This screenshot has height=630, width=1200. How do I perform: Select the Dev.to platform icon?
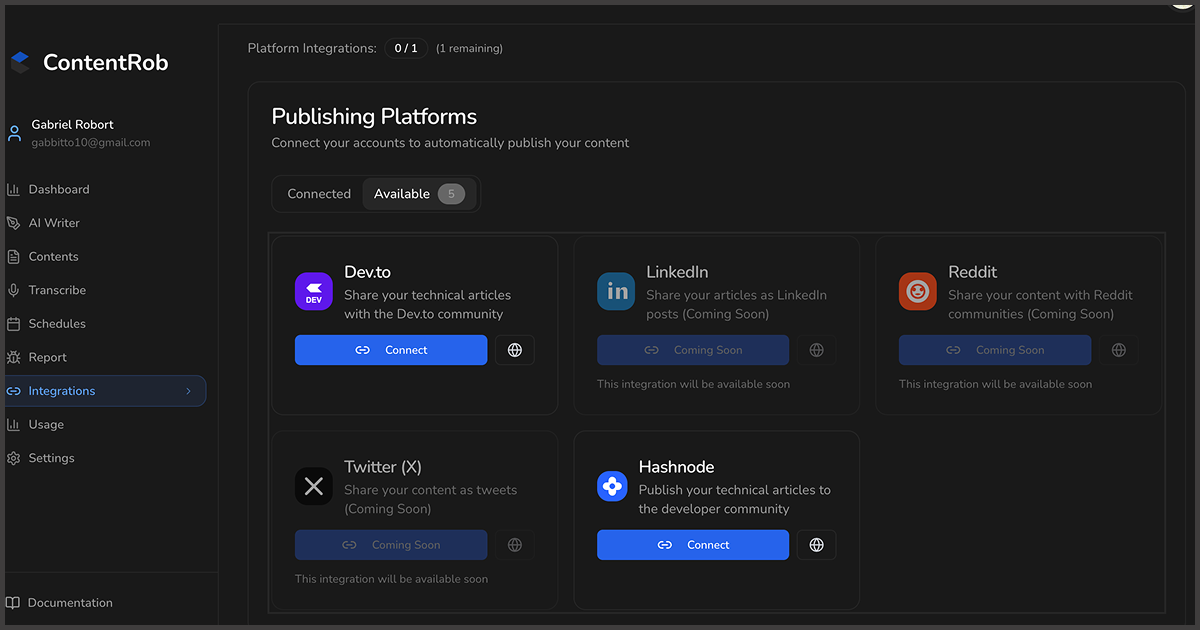(313, 291)
